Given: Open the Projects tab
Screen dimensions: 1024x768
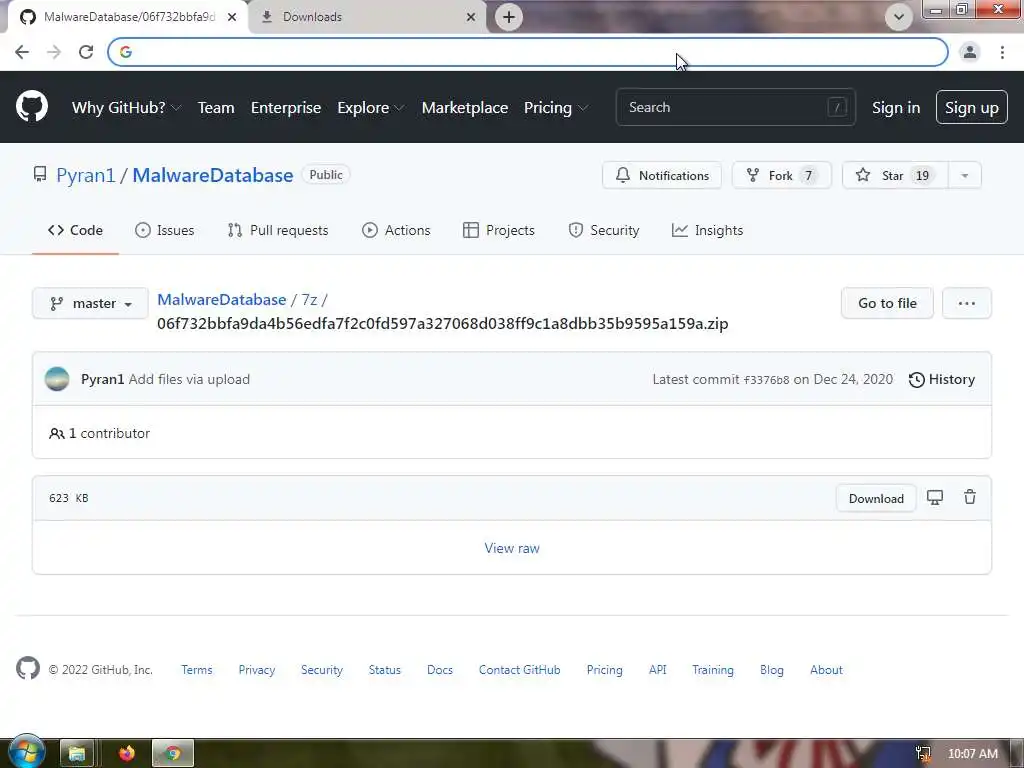Looking at the screenshot, I should (x=499, y=231).
